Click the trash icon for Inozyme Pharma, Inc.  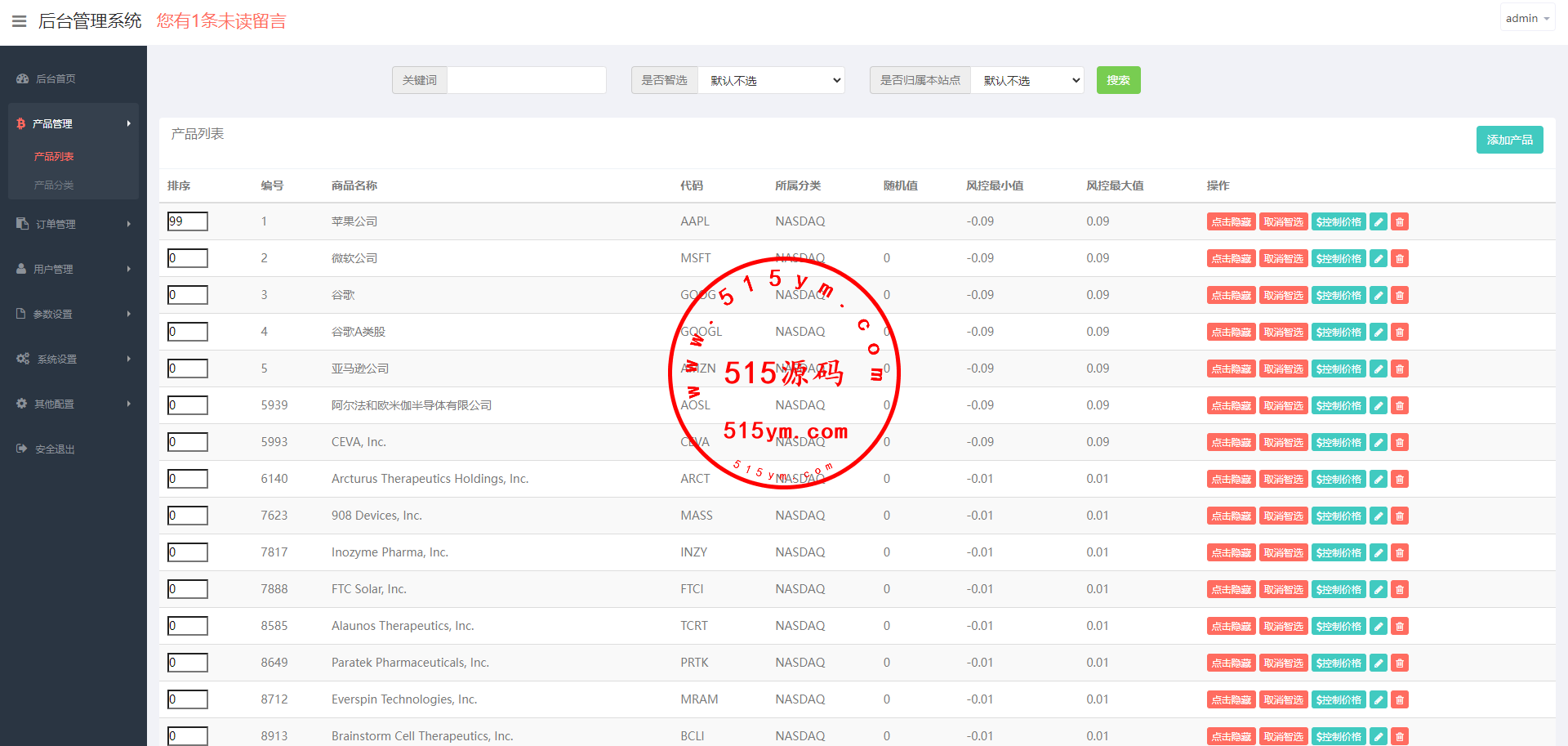[1400, 552]
